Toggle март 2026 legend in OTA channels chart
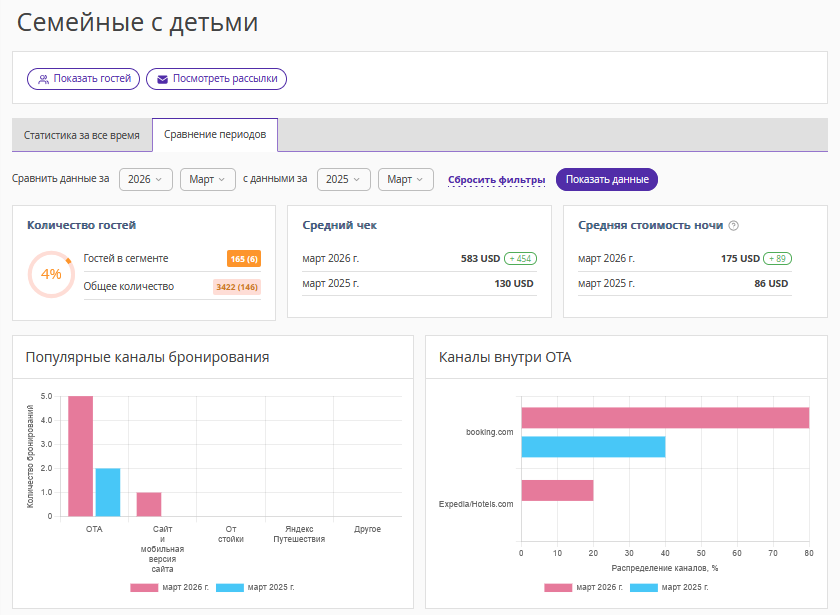This screenshot has height=615, width=840. coord(581,588)
